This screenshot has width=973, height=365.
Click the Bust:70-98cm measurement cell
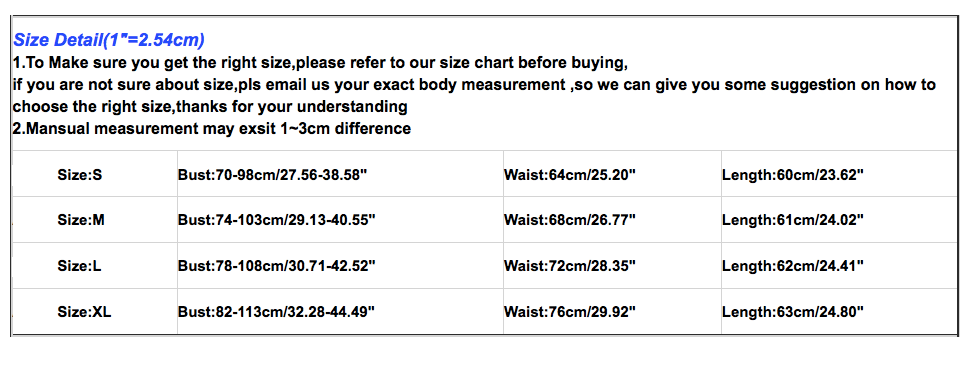click(x=340, y=174)
